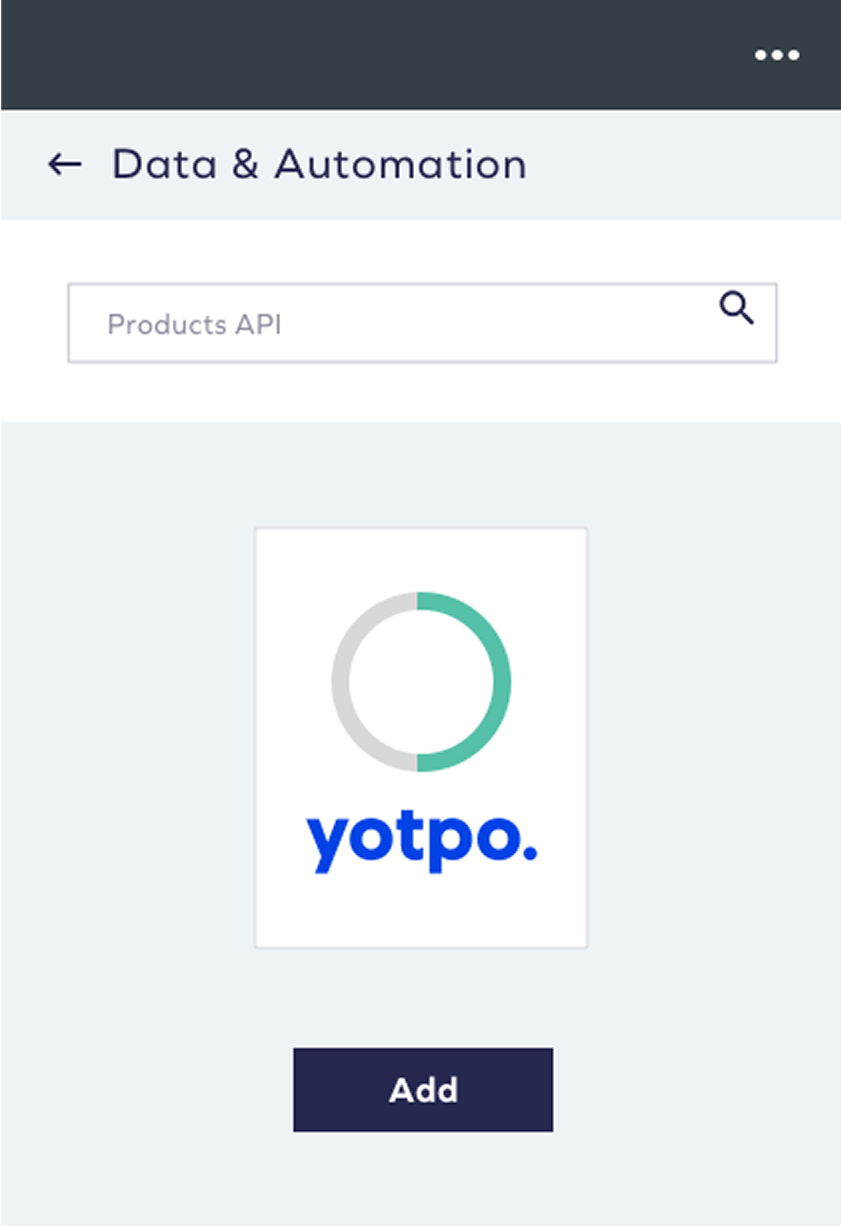841x1226 pixels.
Task: Click the magnifying glass search icon
Action: tap(737, 309)
